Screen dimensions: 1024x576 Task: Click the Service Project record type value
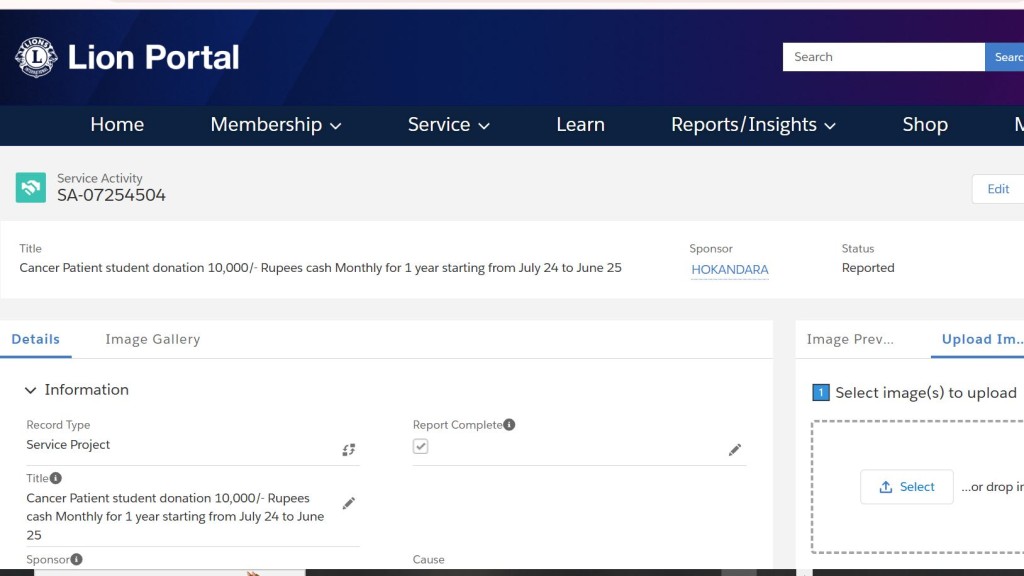pyautogui.click(x=68, y=444)
